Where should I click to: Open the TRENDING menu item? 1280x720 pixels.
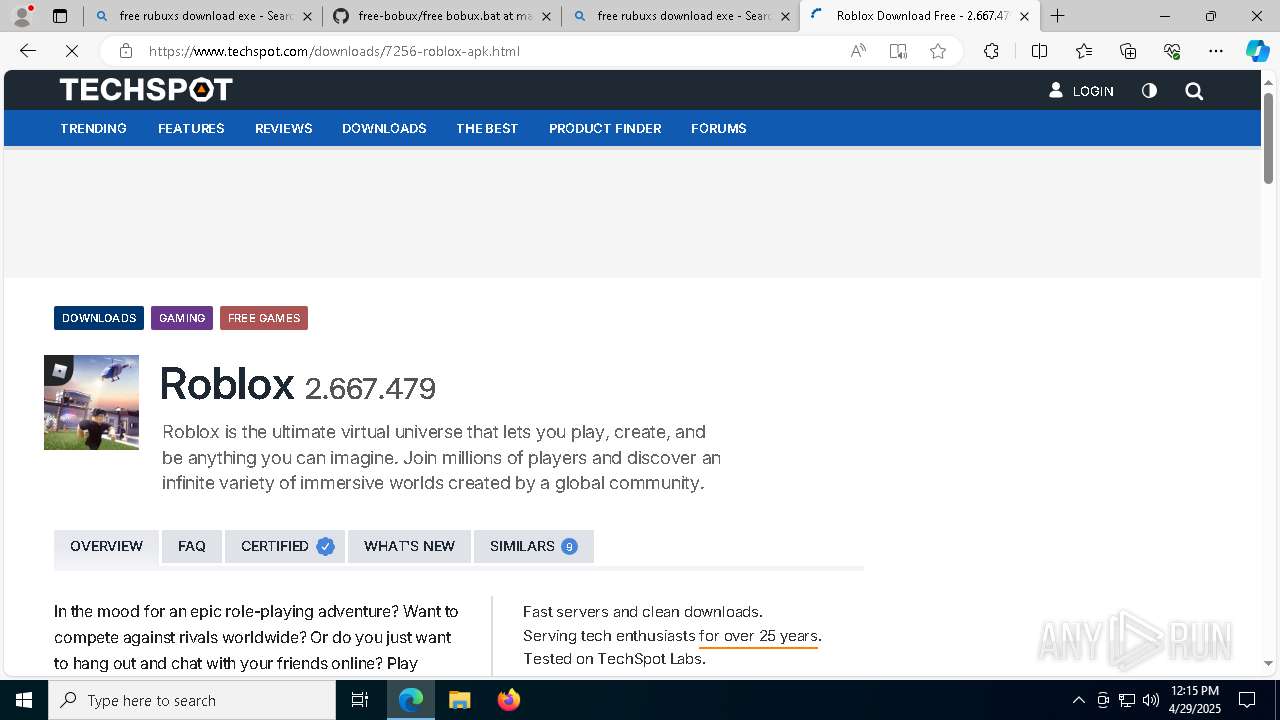pyautogui.click(x=93, y=128)
